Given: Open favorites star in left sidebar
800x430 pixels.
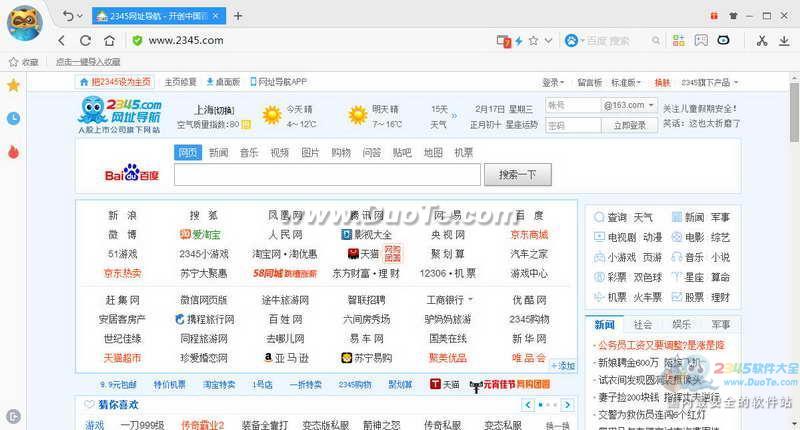Looking at the screenshot, I should (13, 85).
